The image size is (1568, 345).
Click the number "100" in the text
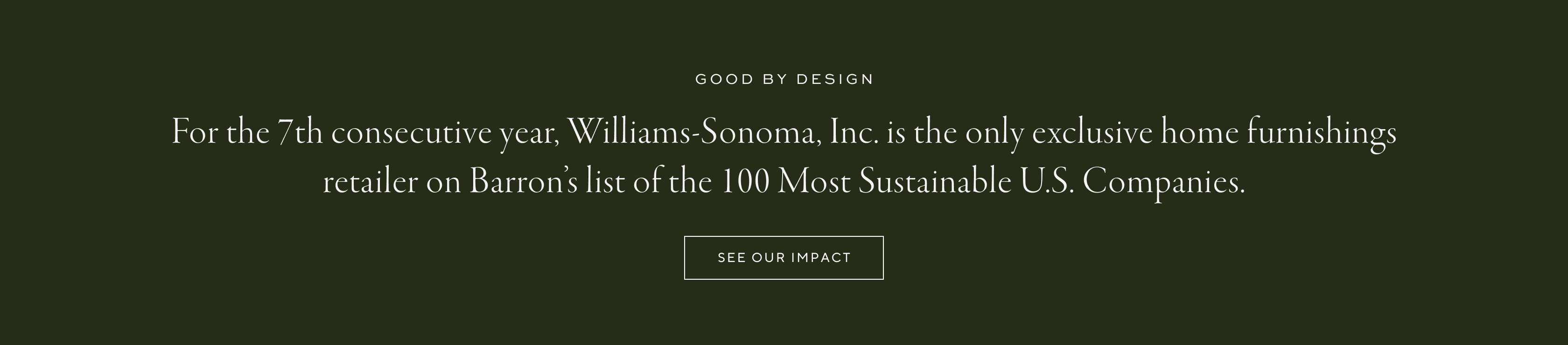[x=744, y=182]
